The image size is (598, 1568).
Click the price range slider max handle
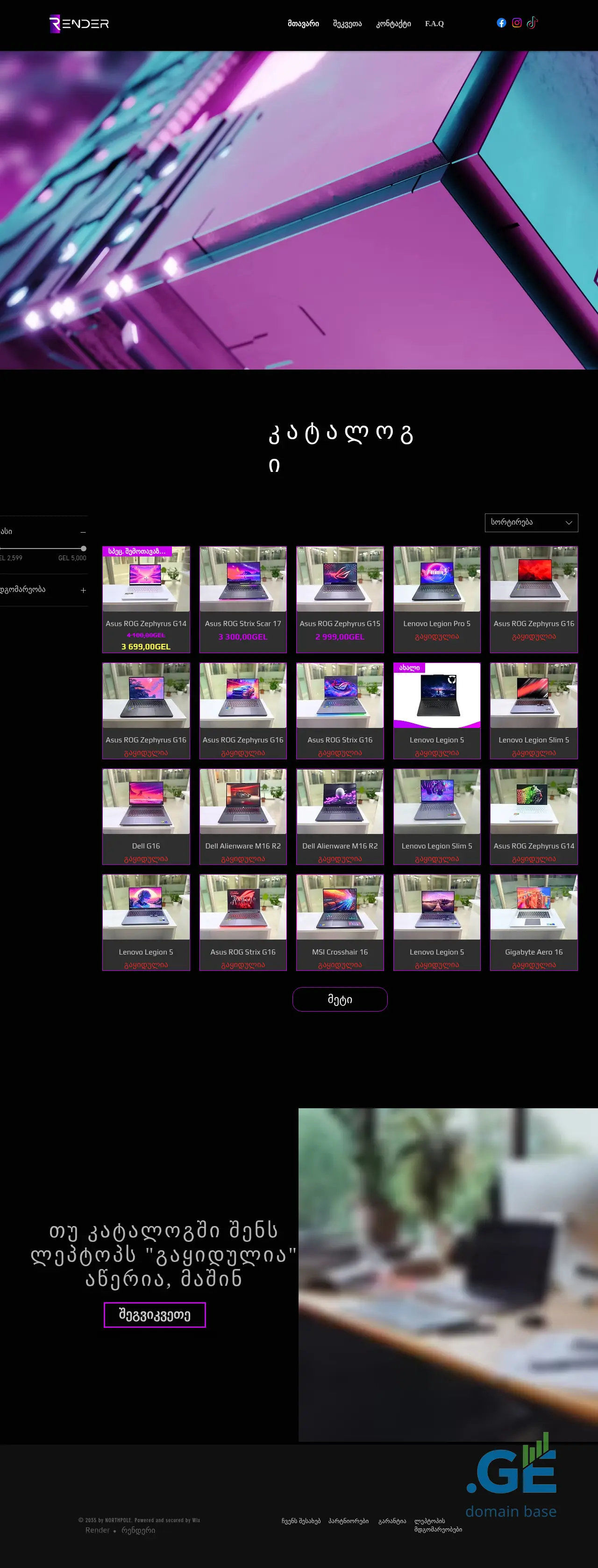click(x=83, y=549)
